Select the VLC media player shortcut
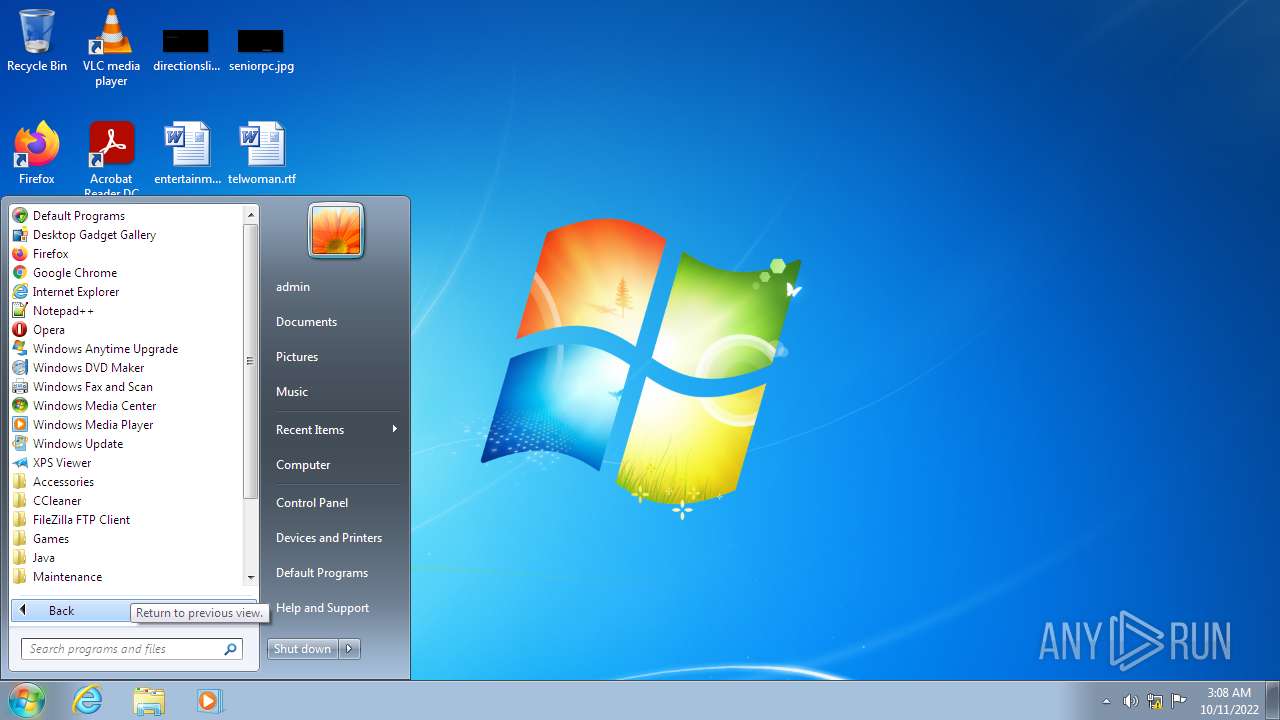 click(111, 48)
